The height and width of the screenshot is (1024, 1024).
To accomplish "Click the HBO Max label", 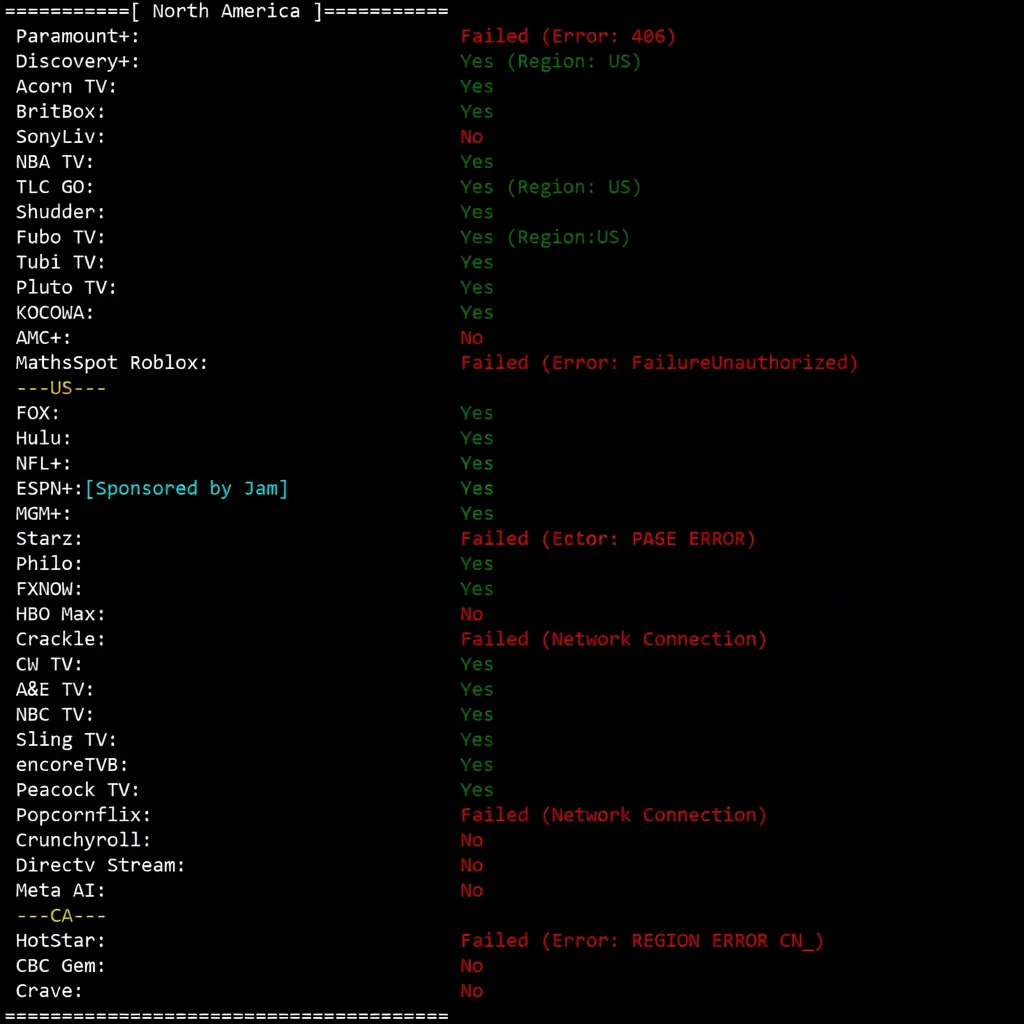I will pyautogui.click(x=61, y=614).
